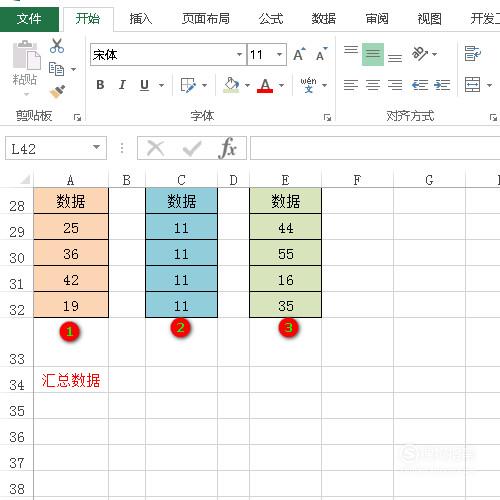Open the Name Box L42 dropdown
The height and width of the screenshot is (500, 500).
[96, 148]
